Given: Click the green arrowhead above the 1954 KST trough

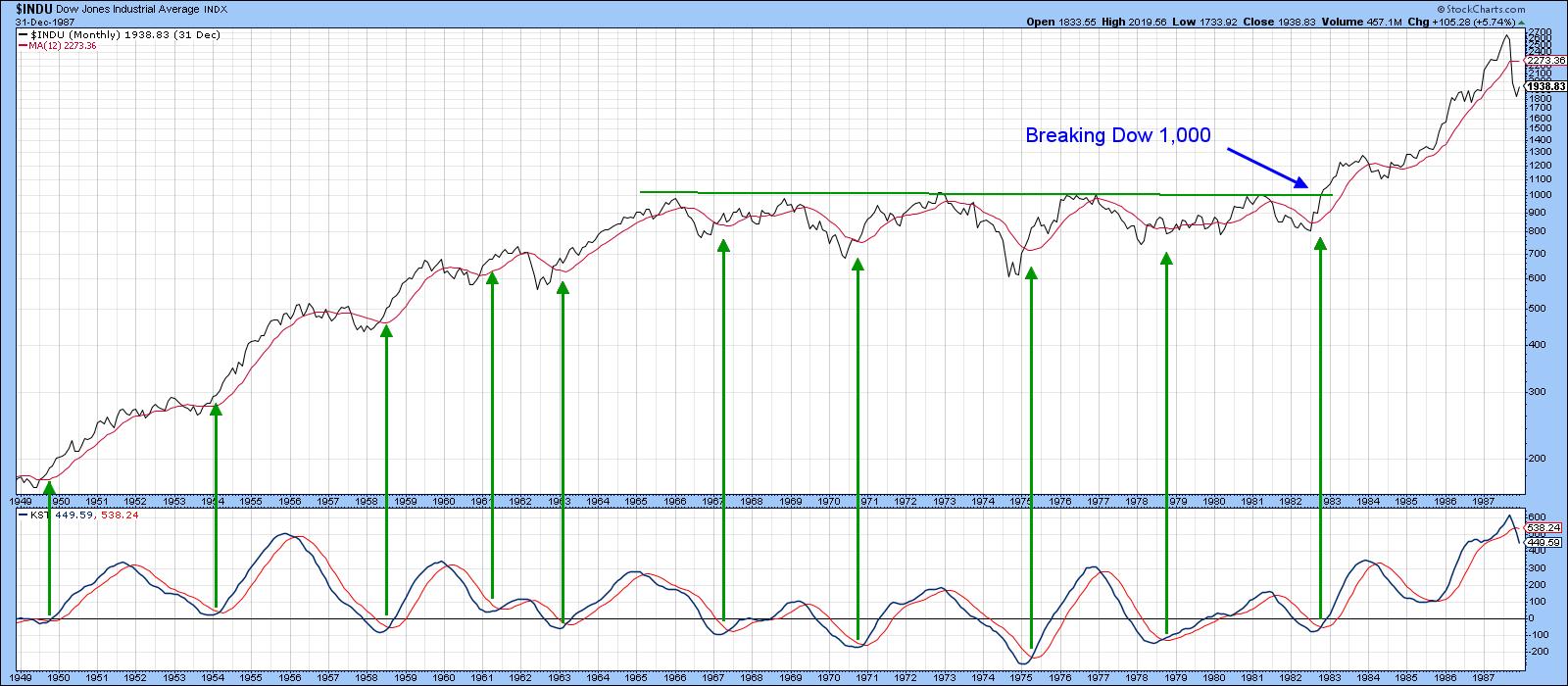Looking at the screenshot, I should (216, 409).
